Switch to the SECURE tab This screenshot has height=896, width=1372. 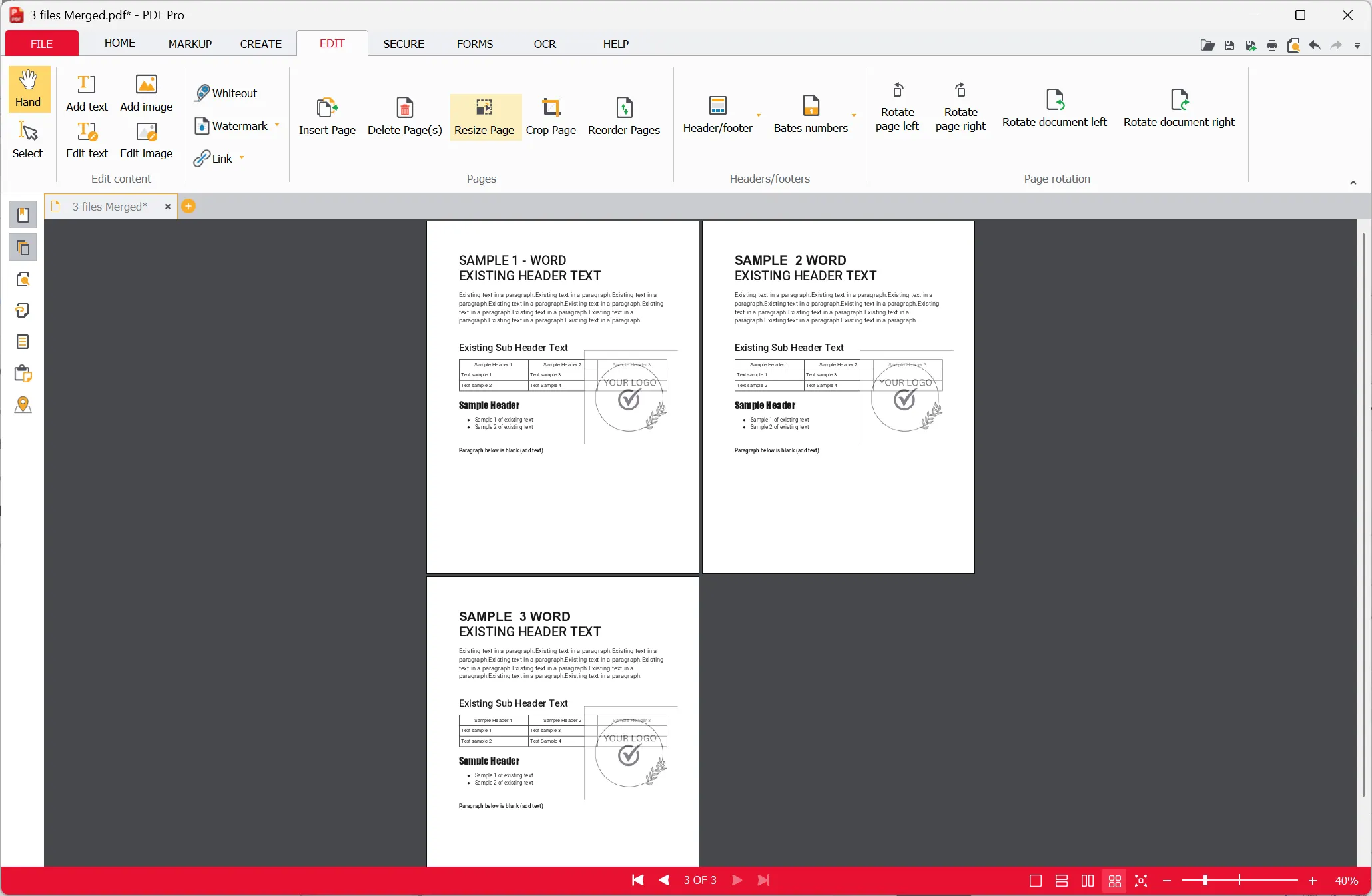coord(404,43)
